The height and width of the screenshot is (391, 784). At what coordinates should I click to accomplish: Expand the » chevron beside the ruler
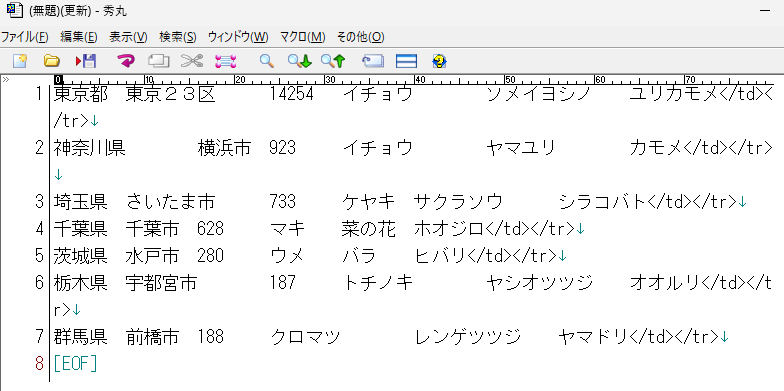click(6, 80)
